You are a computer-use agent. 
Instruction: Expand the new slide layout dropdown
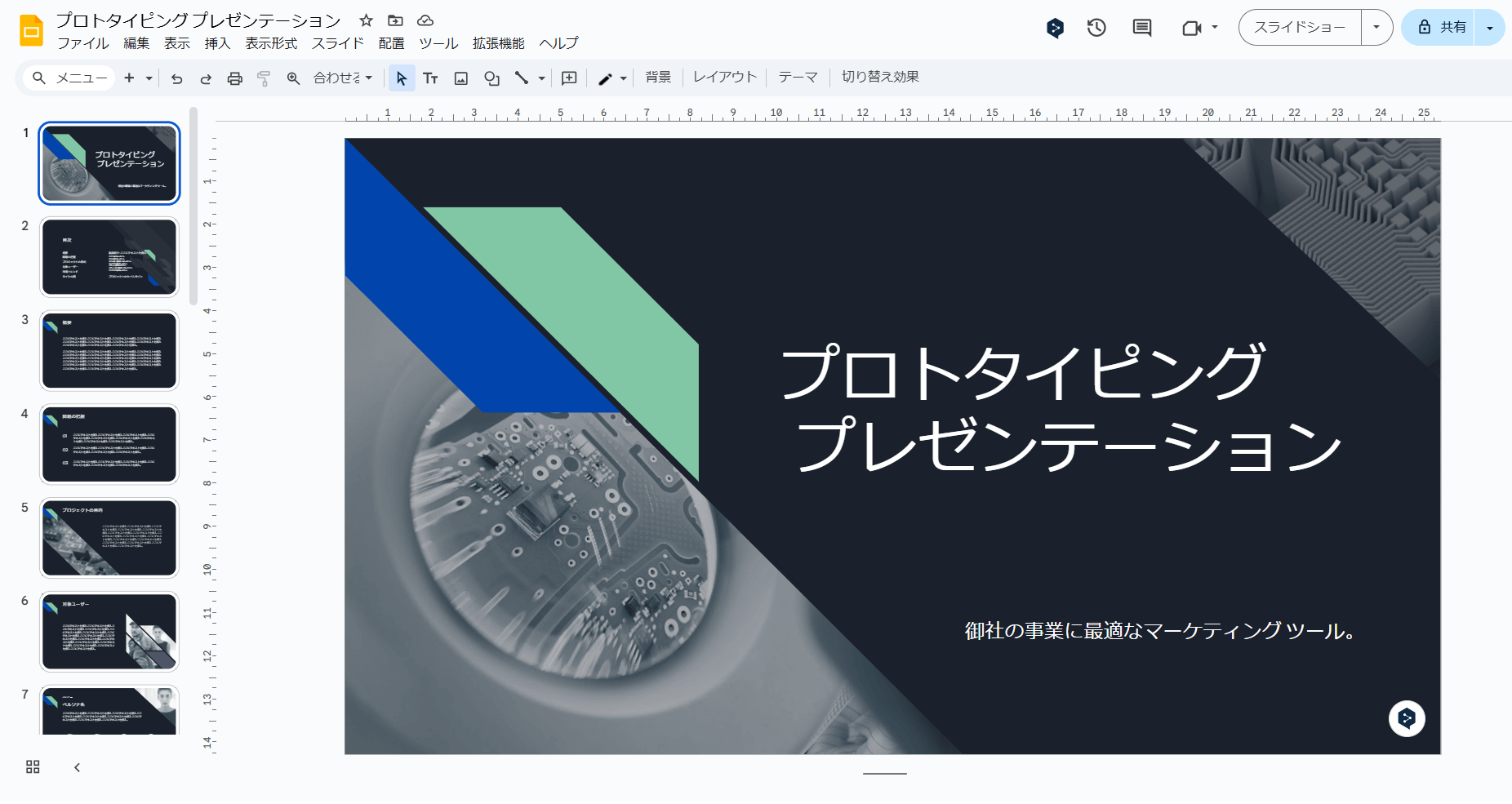pos(149,78)
